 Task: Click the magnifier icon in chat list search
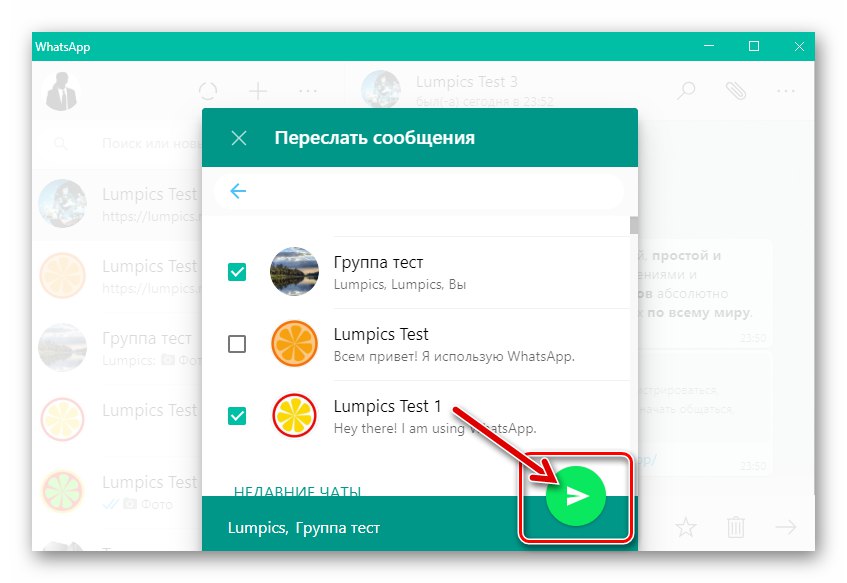pos(60,144)
